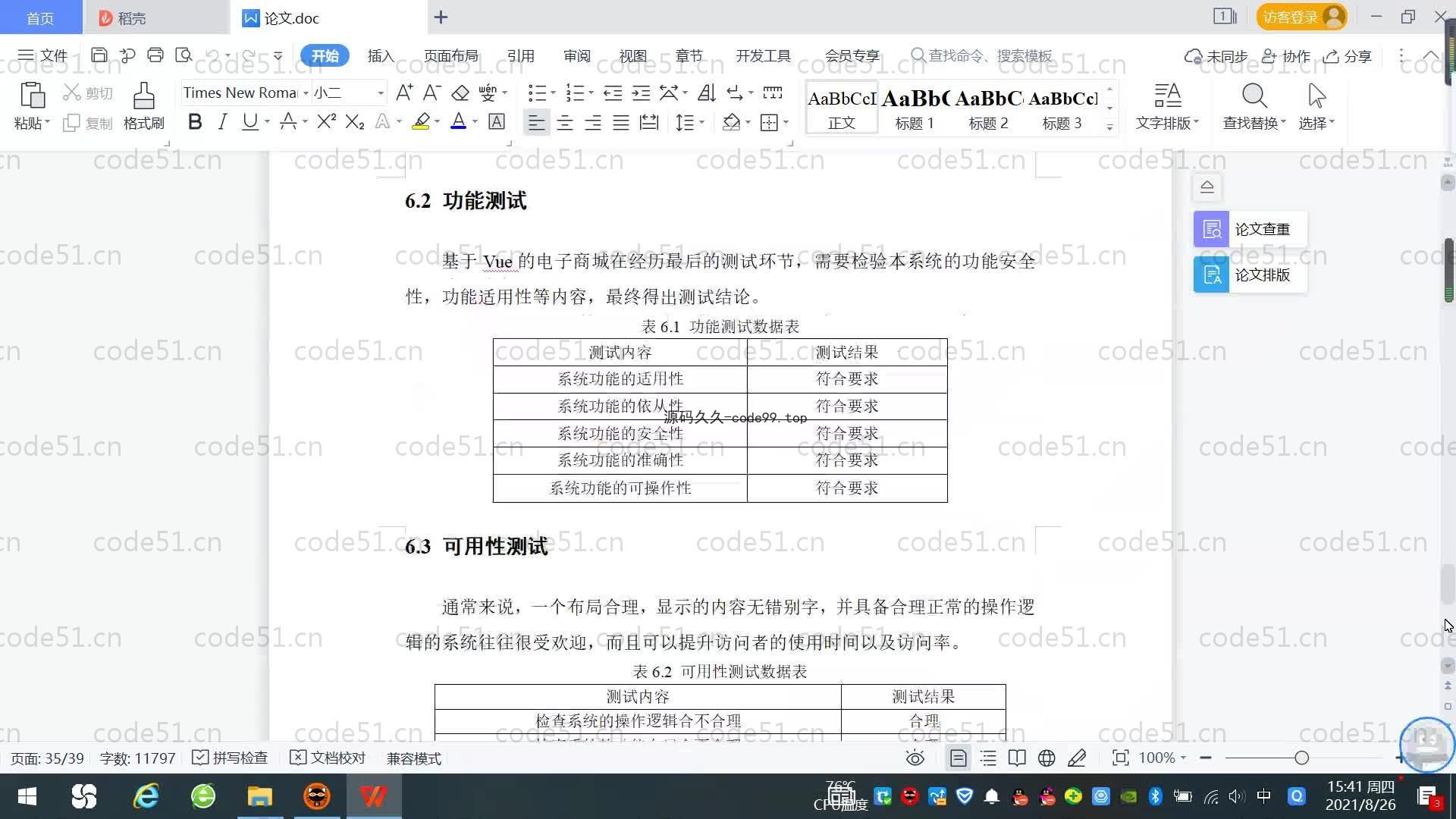This screenshot has width=1456, height=819.
Task: Click the Collaborate button
Action: (1286, 56)
